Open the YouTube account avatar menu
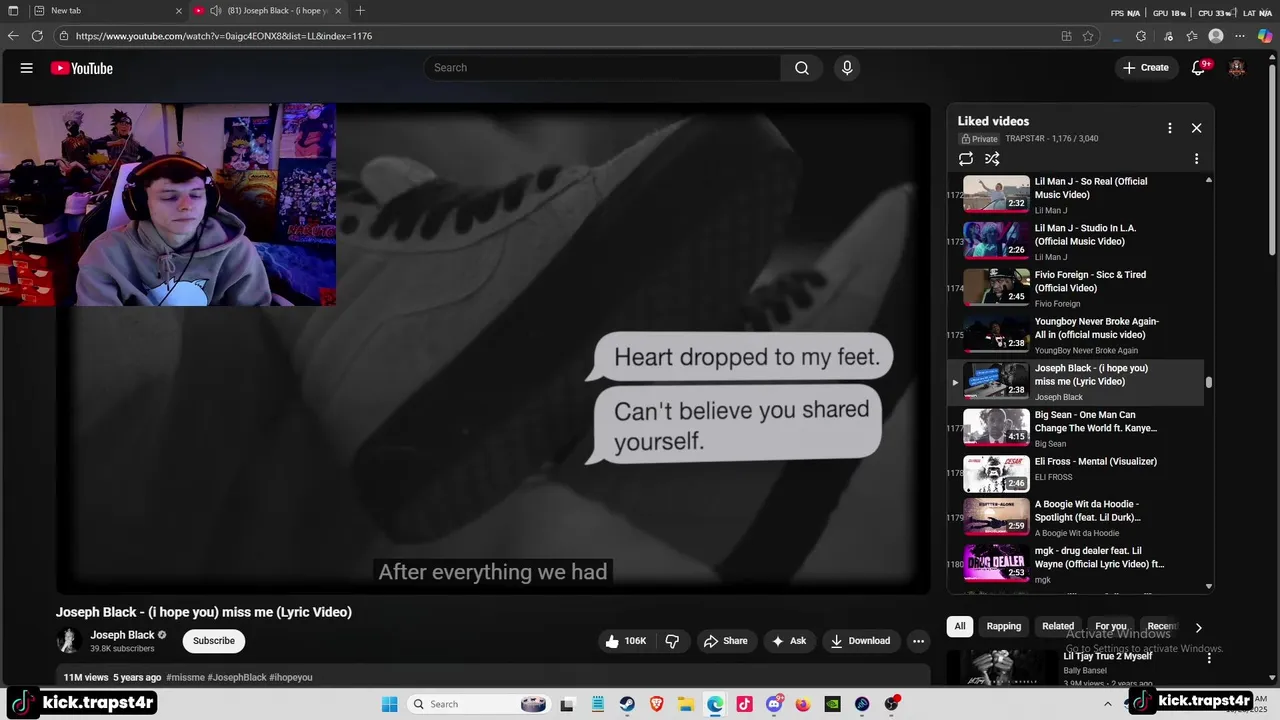The height and width of the screenshot is (720, 1280). pos(1237,68)
